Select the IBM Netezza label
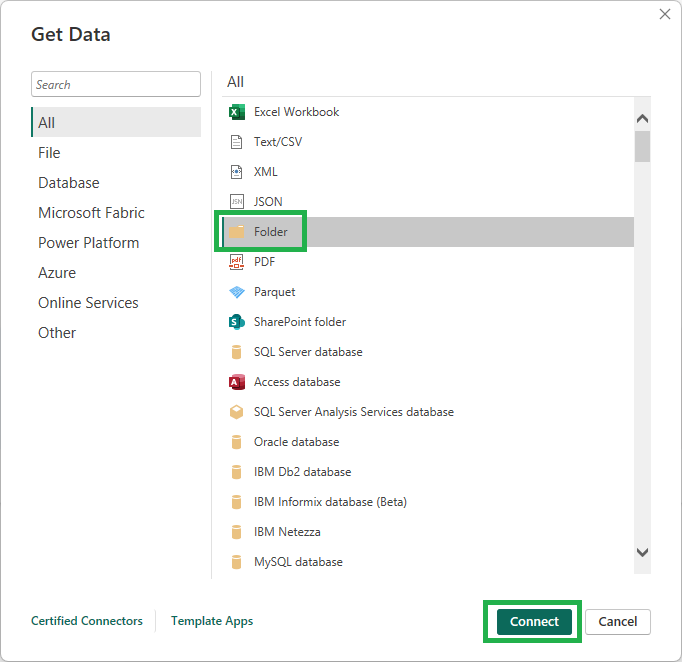Image resolution: width=682 pixels, height=662 pixels. point(287,532)
